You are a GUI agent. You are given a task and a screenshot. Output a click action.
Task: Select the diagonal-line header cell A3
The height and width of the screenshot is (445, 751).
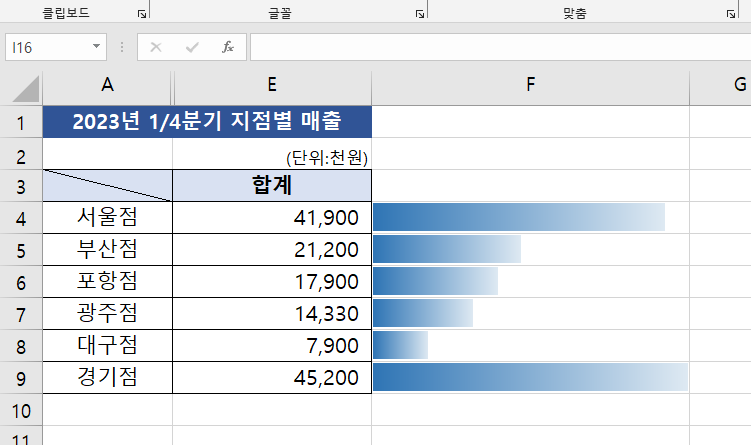coord(107,186)
